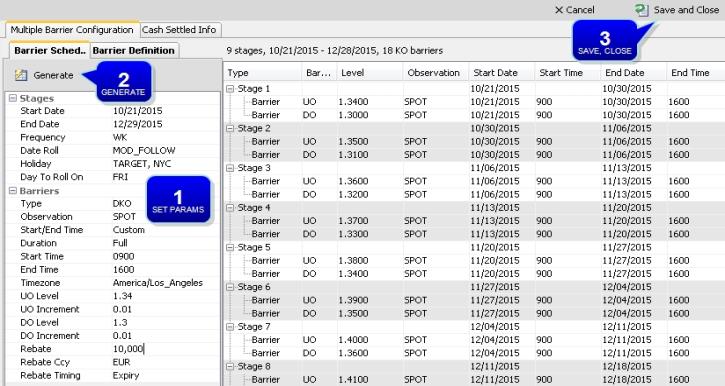The height and width of the screenshot is (386, 725).
Task: Collapse the Stage 1 row
Action: [230, 89]
